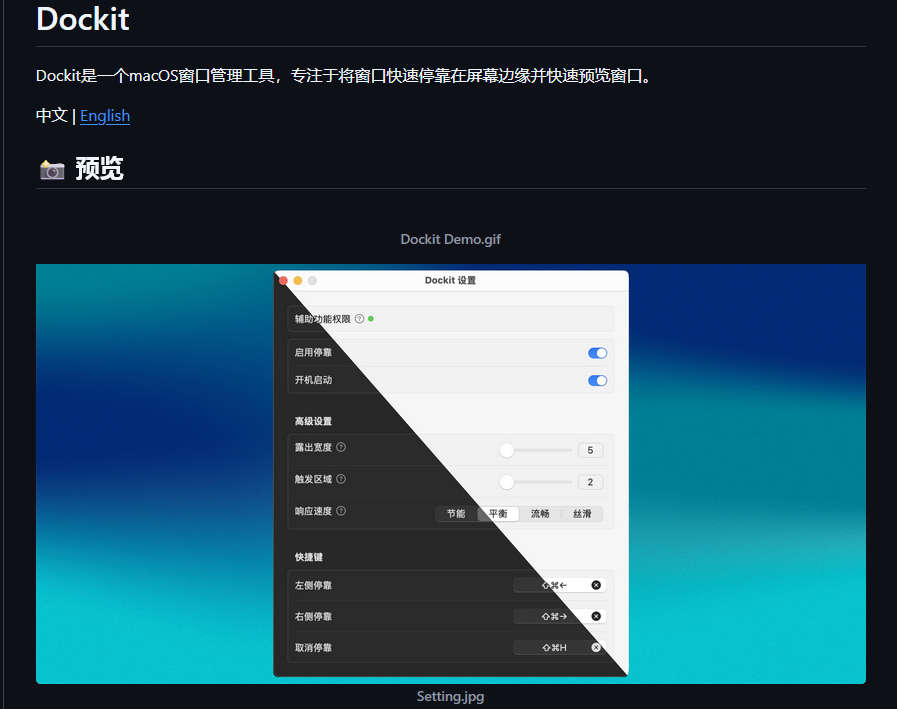
Task: Clear the 取消停靠 shortcut with its X icon
Action: [x=596, y=648]
